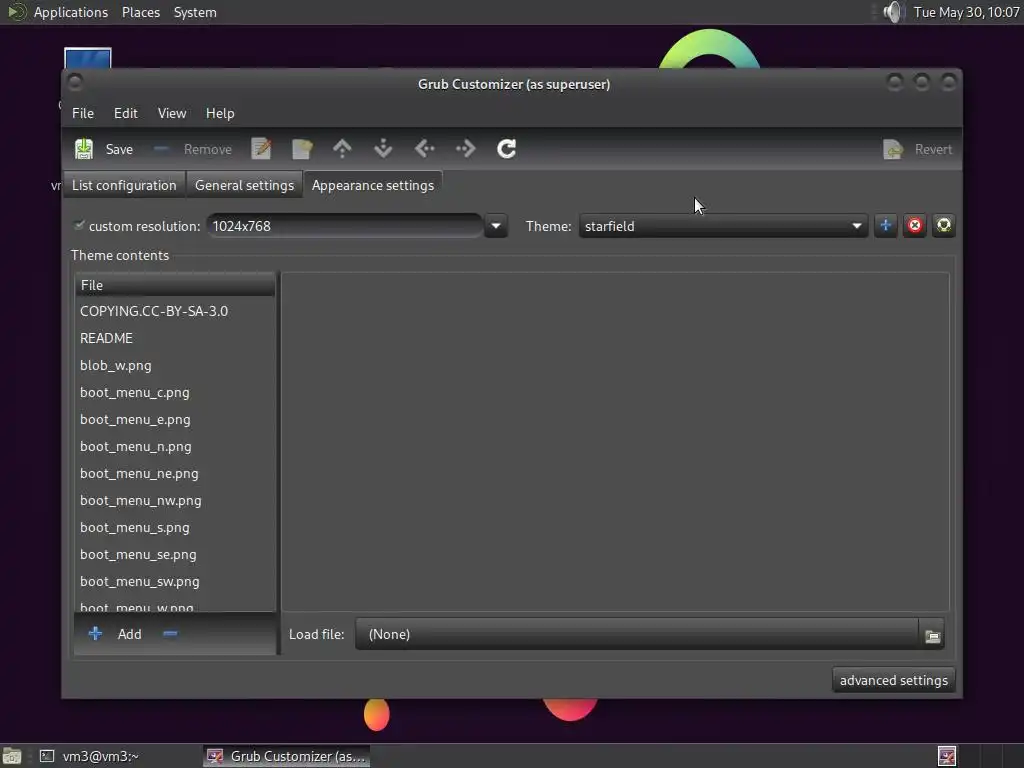Click the Revert icon in the toolbar

click(893, 150)
